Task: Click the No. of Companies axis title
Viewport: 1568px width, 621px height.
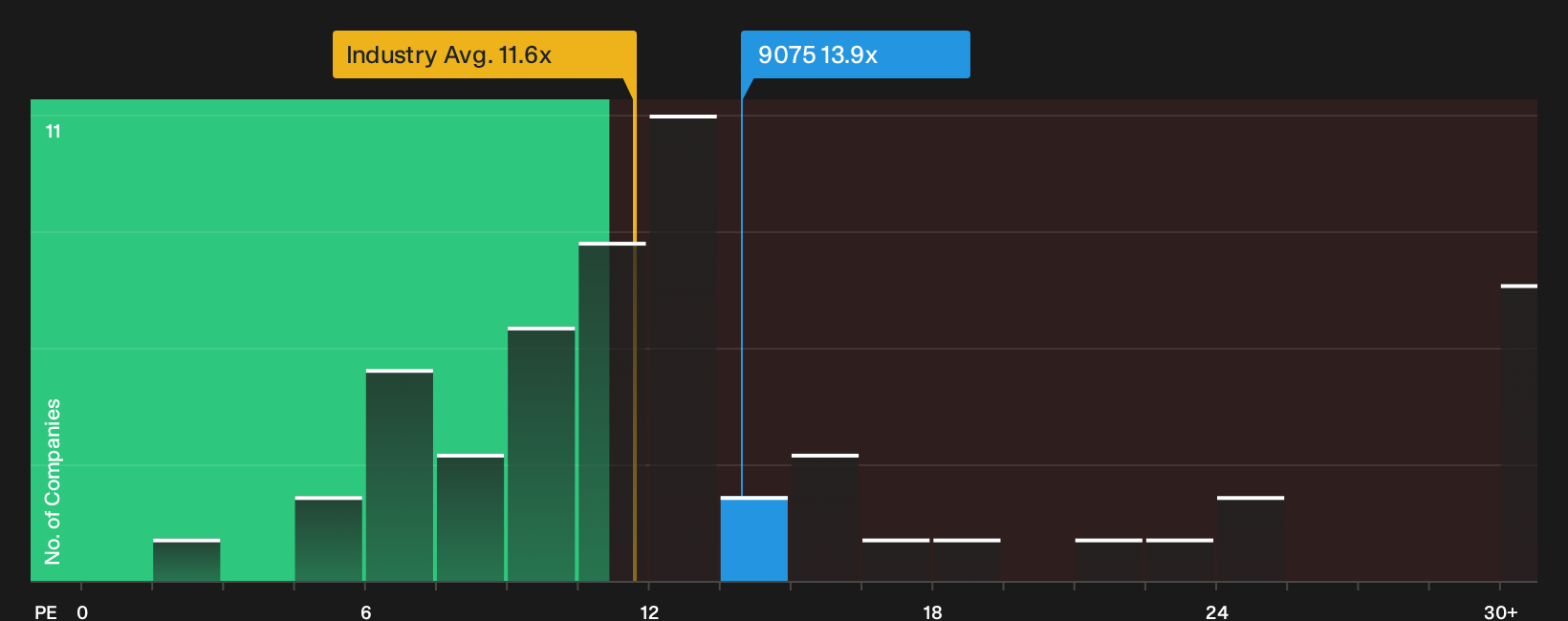Action: coord(53,482)
